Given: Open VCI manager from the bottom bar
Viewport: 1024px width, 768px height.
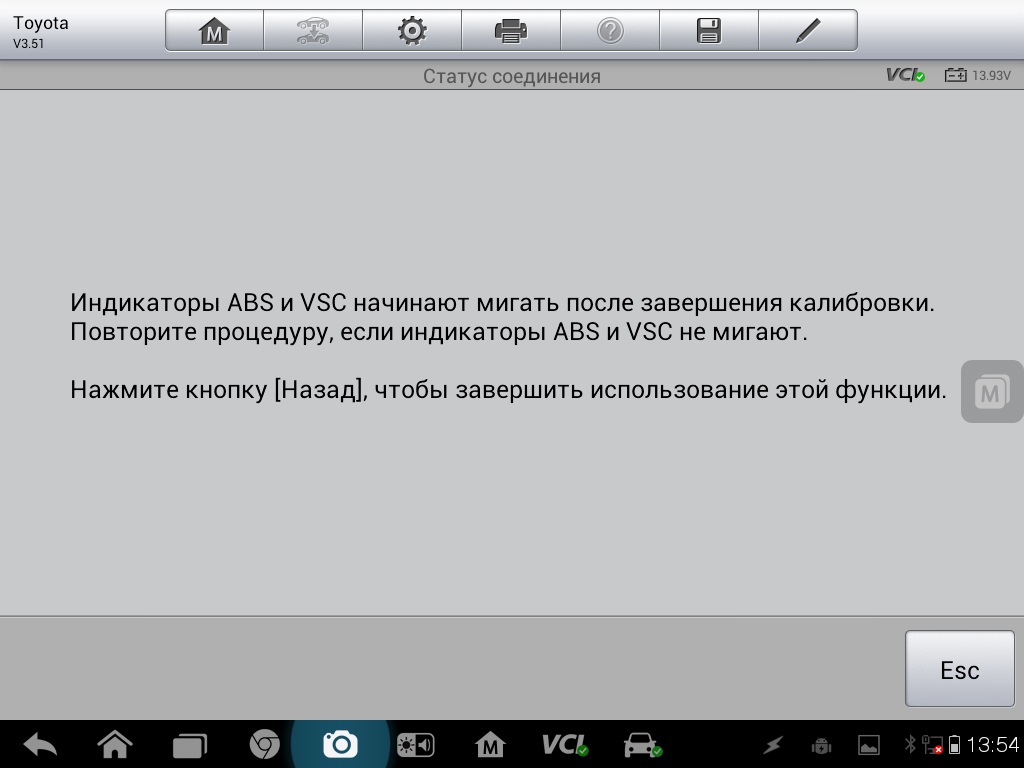Looking at the screenshot, I should click(x=565, y=744).
